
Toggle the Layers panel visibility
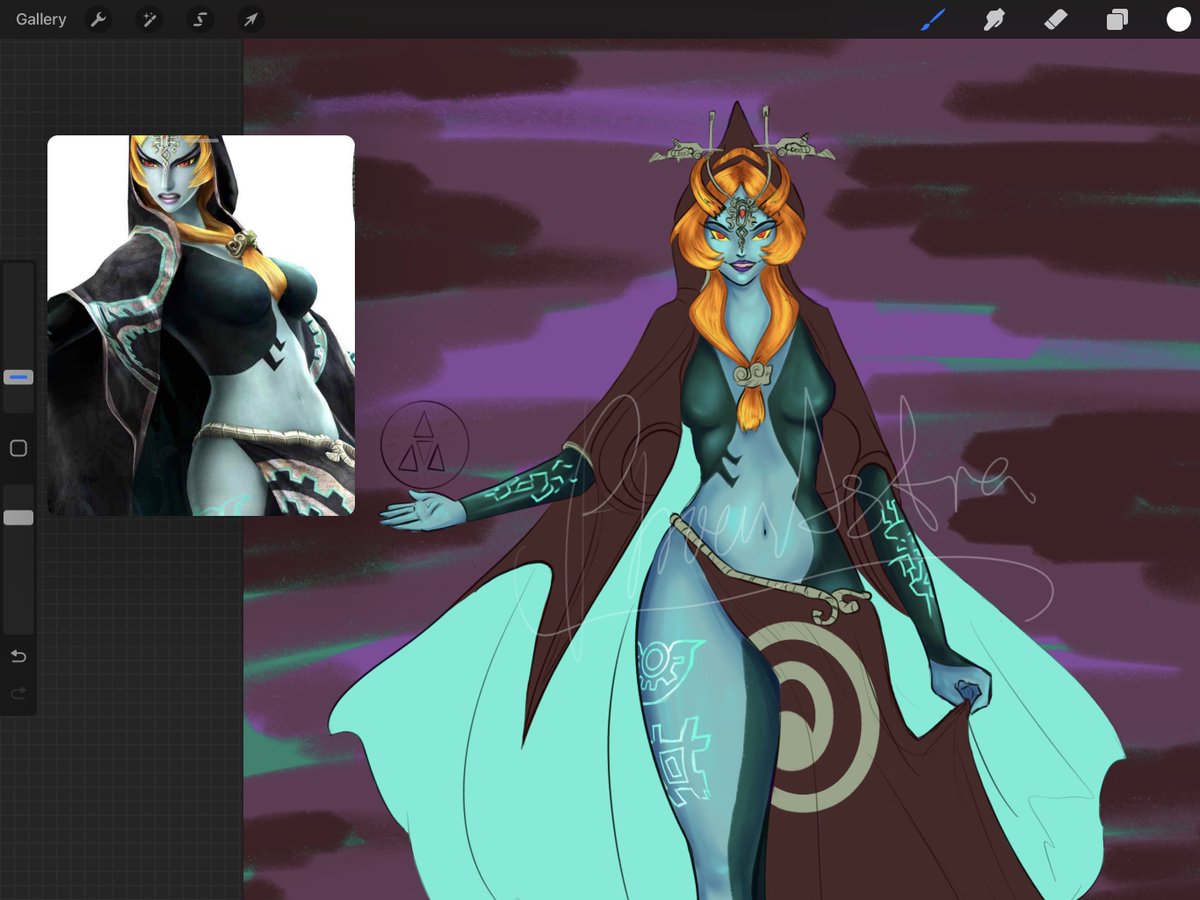pyautogui.click(x=1117, y=19)
